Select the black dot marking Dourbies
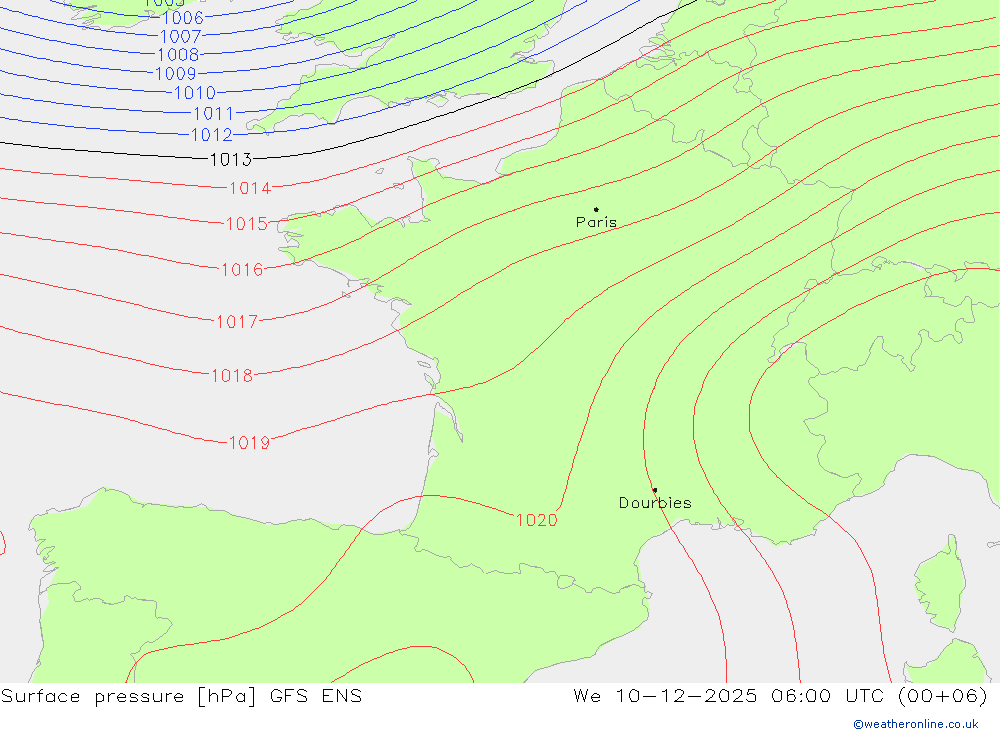Screen dimensions: 1000x733 pyautogui.click(x=655, y=490)
